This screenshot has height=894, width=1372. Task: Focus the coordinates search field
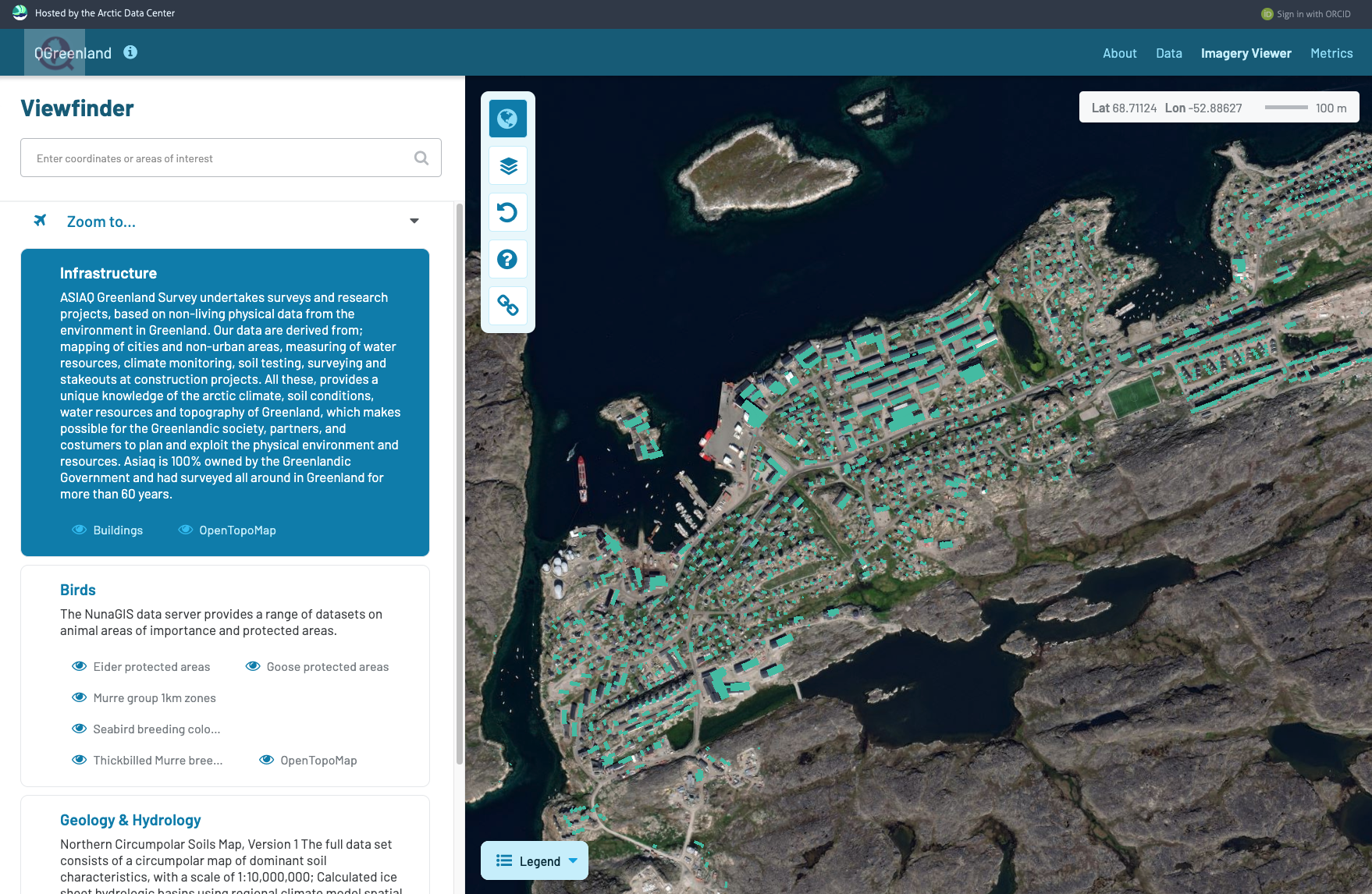tap(231, 158)
